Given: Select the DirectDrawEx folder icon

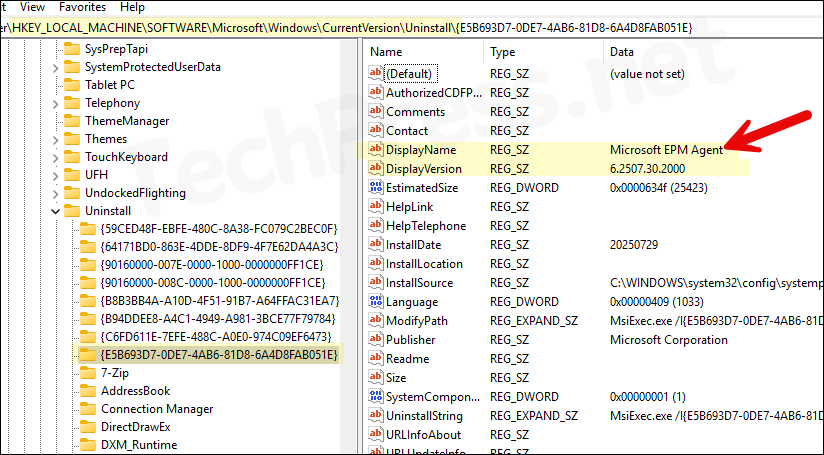Looking at the screenshot, I should tap(88, 427).
